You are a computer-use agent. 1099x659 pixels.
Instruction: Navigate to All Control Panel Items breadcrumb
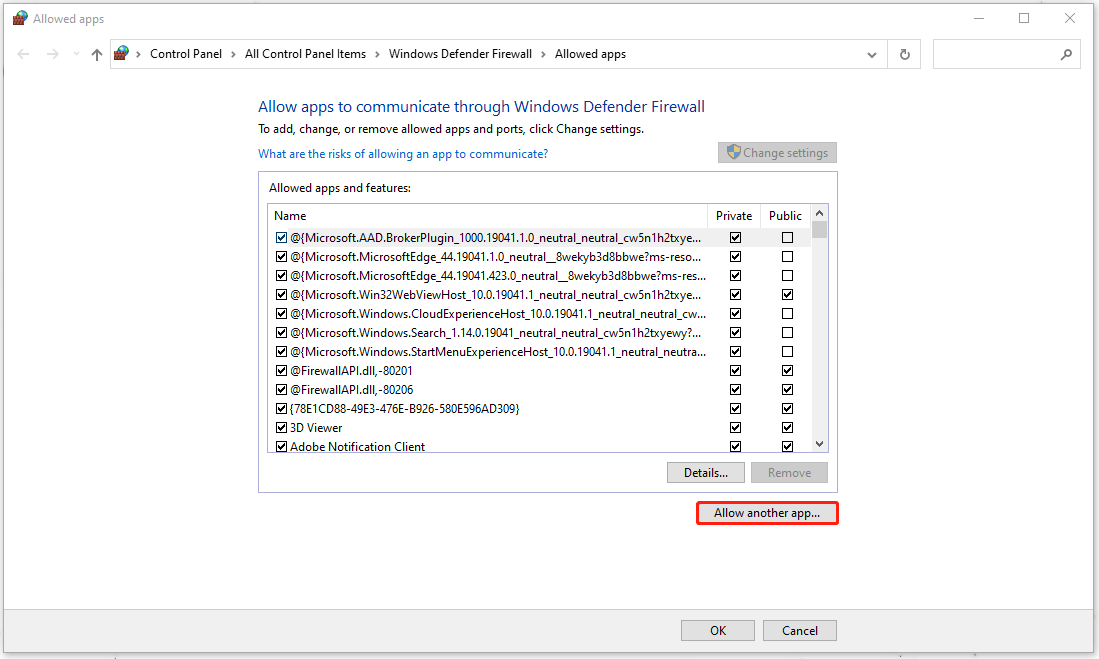click(305, 54)
